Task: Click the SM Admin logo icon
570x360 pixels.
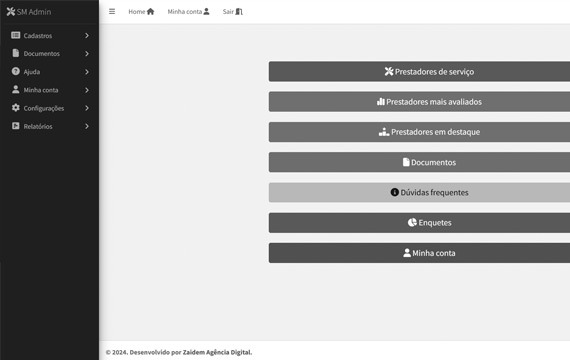Action: pyautogui.click(x=11, y=12)
